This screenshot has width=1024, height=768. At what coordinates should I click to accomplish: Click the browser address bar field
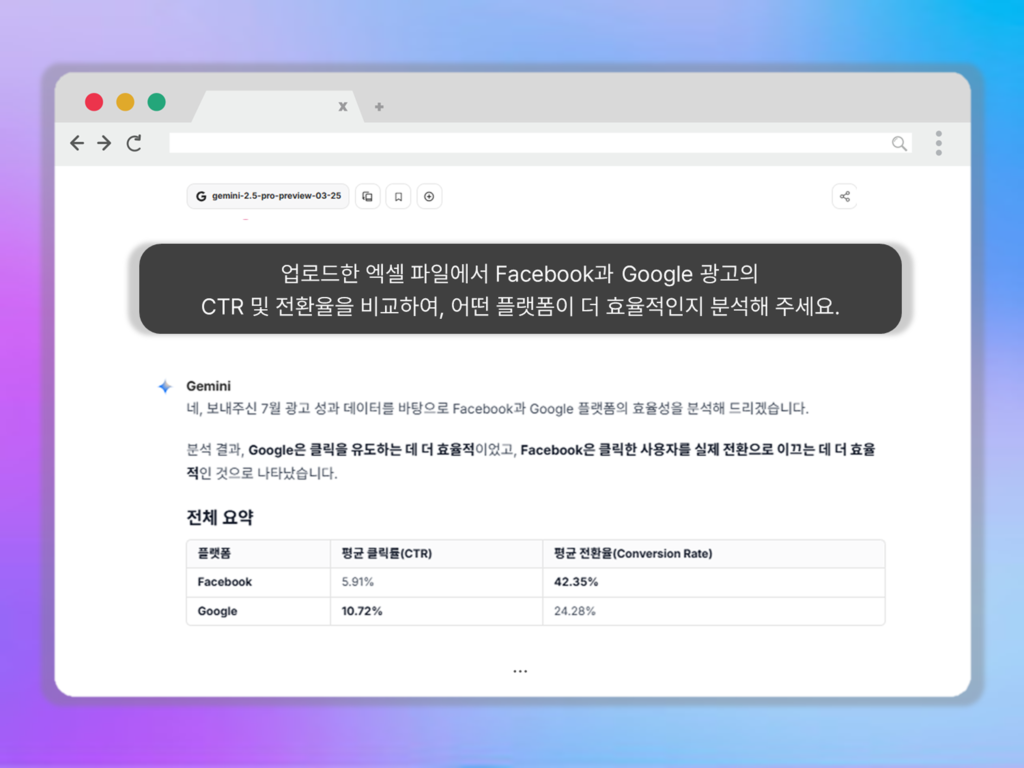(x=540, y=143)
